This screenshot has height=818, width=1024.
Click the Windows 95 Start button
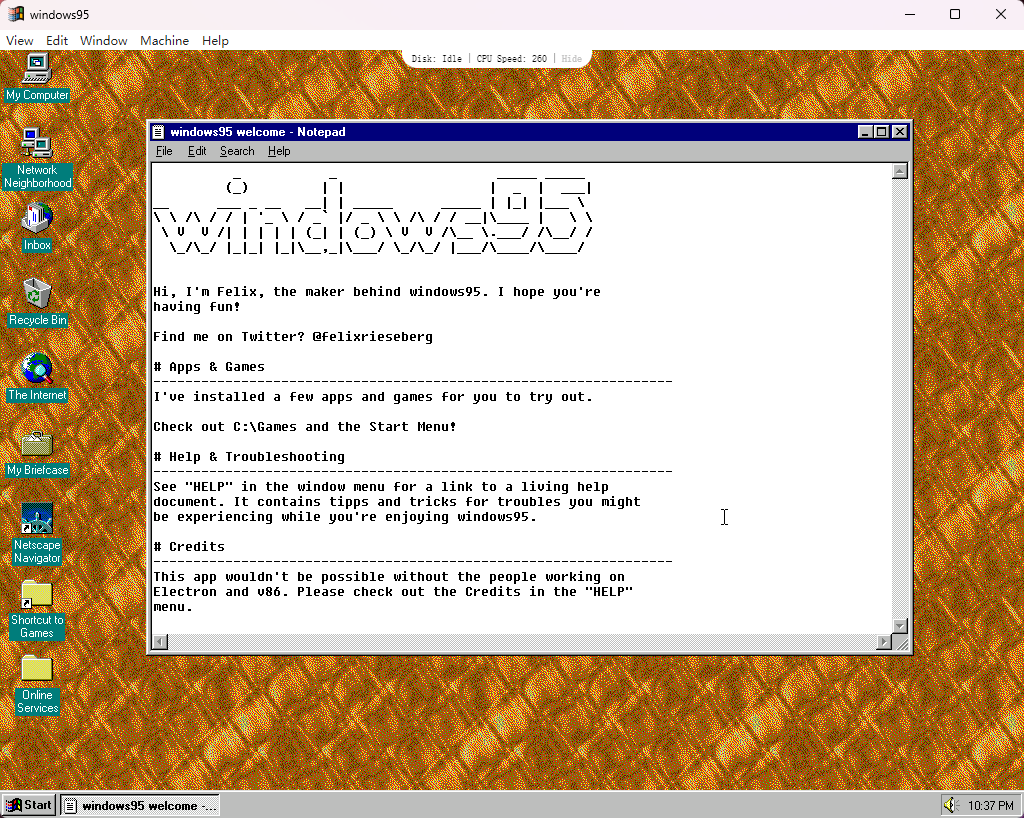tap(29, 805)
